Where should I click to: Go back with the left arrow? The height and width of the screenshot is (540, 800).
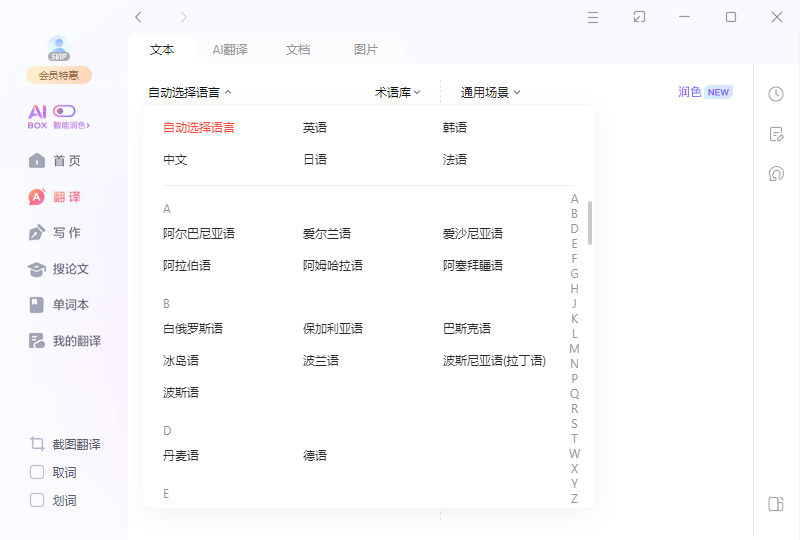click(x=138, y=17)
